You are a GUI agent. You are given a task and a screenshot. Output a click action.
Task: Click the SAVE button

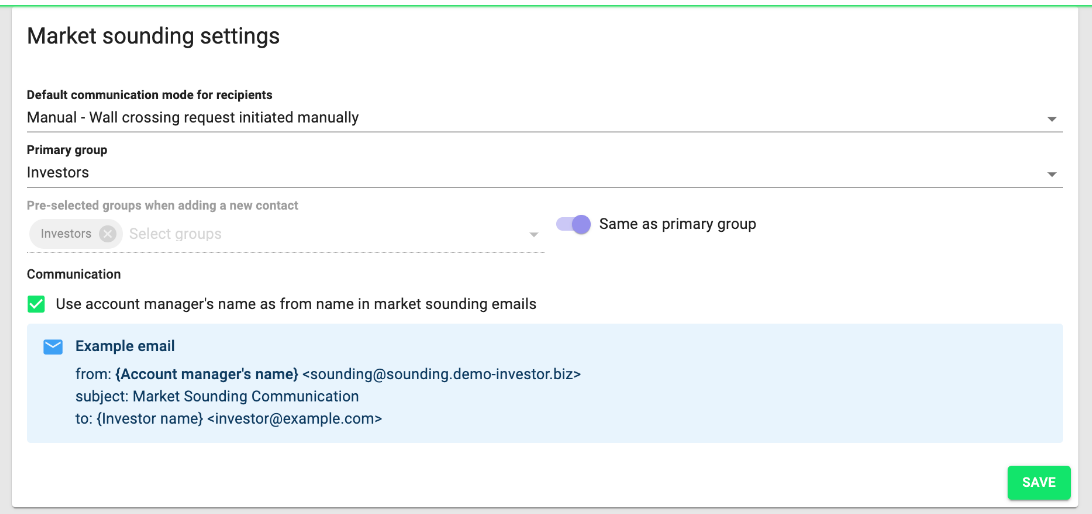click(x=1038, y=483)
